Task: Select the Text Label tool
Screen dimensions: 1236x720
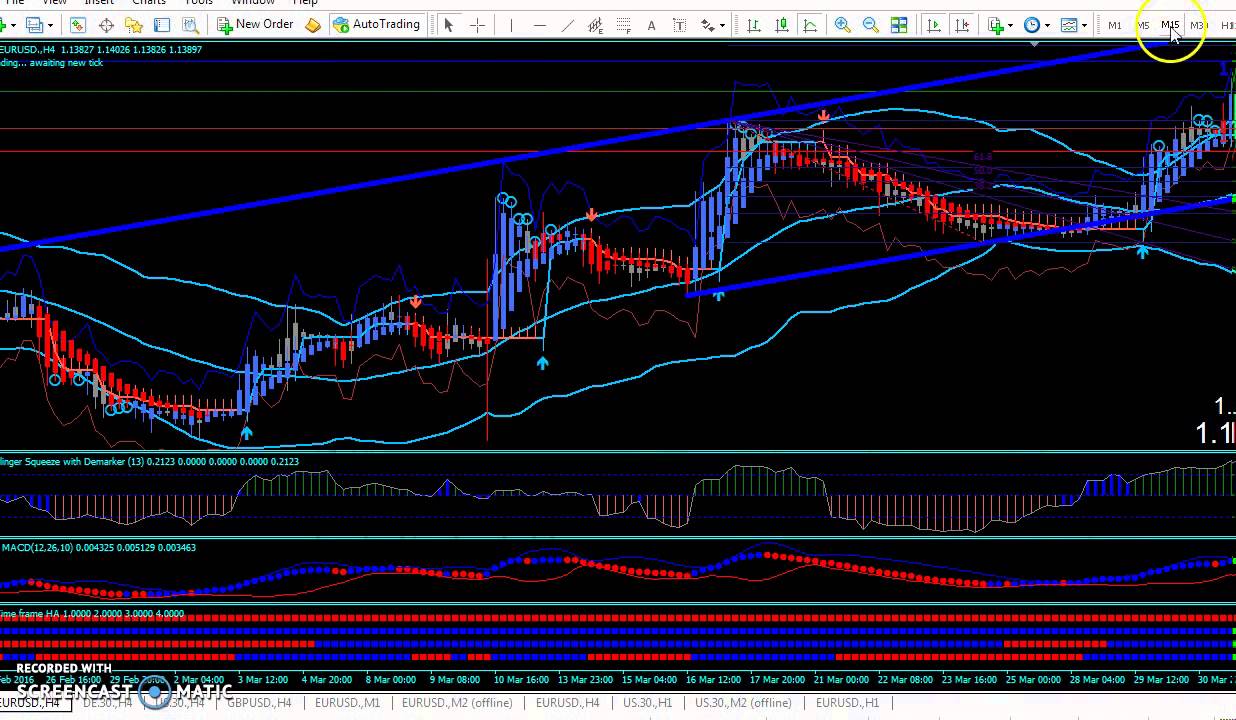Action: coord(680,25)
